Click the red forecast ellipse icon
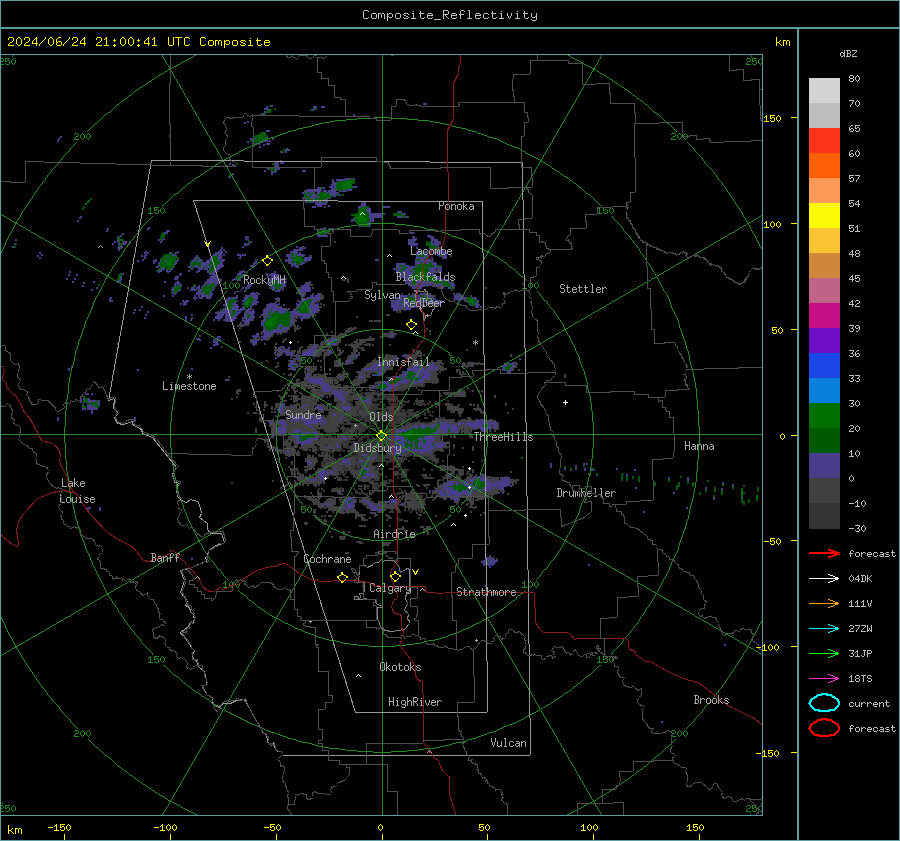Screen dimensions: 900x841 824,728
